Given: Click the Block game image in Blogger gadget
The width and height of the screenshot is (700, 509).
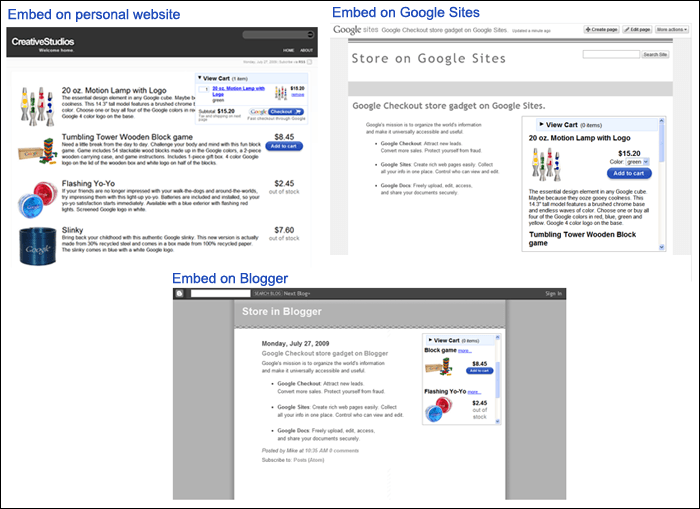Looking at the screenshot, I should pos(438,367).
